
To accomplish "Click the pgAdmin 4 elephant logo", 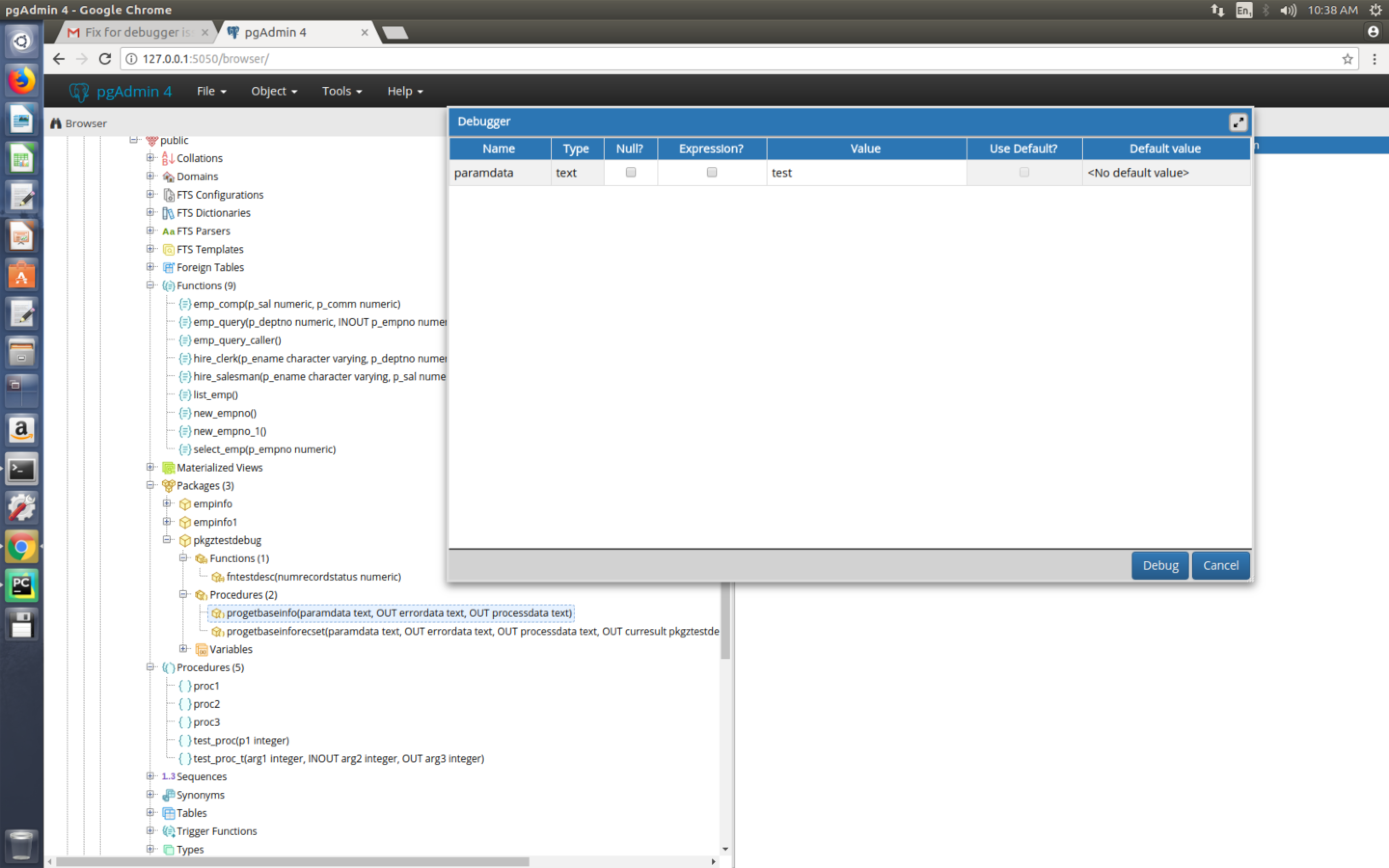I will pyautogui.click(x=79, y=91).
